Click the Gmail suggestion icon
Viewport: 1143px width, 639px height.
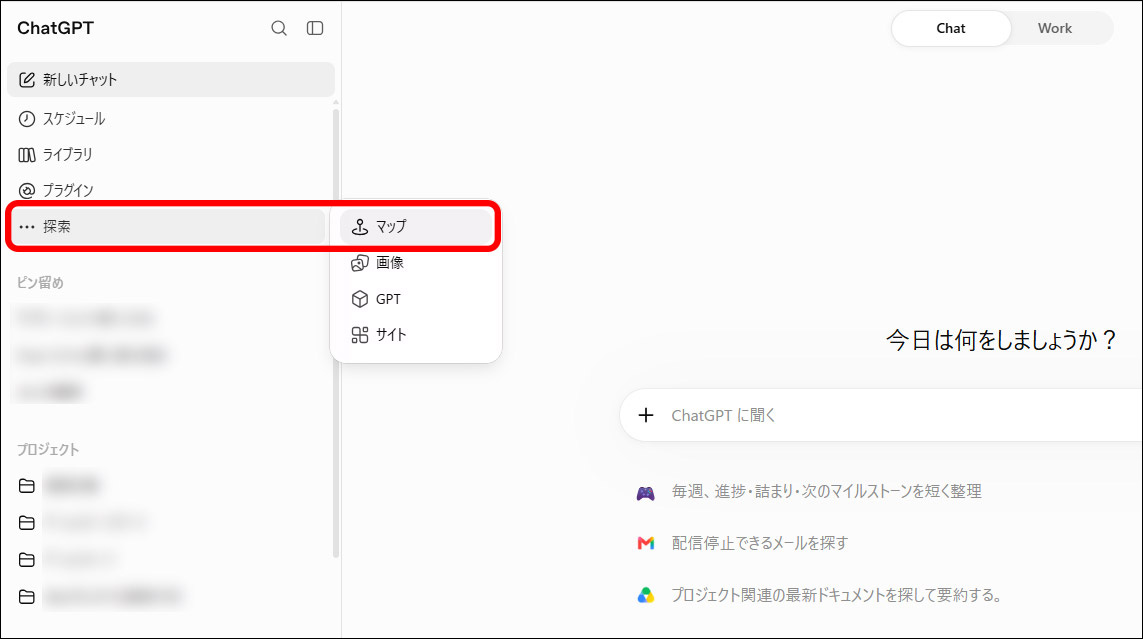646,544
